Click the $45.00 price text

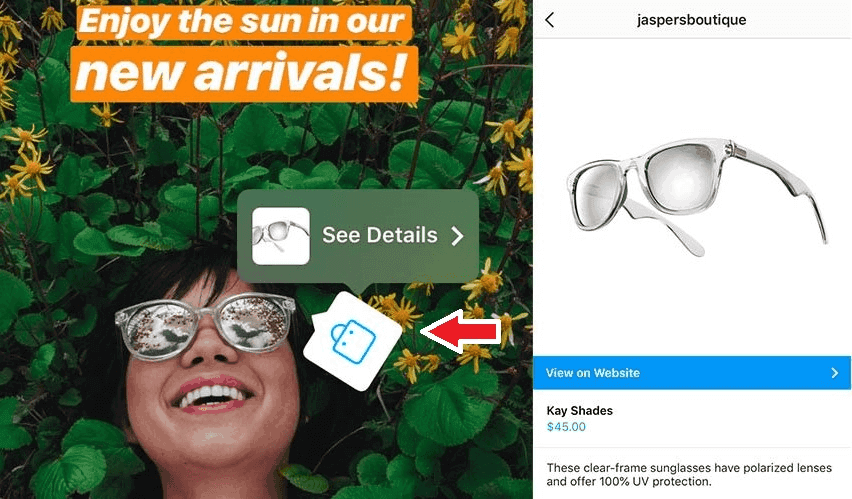point(566,427)
